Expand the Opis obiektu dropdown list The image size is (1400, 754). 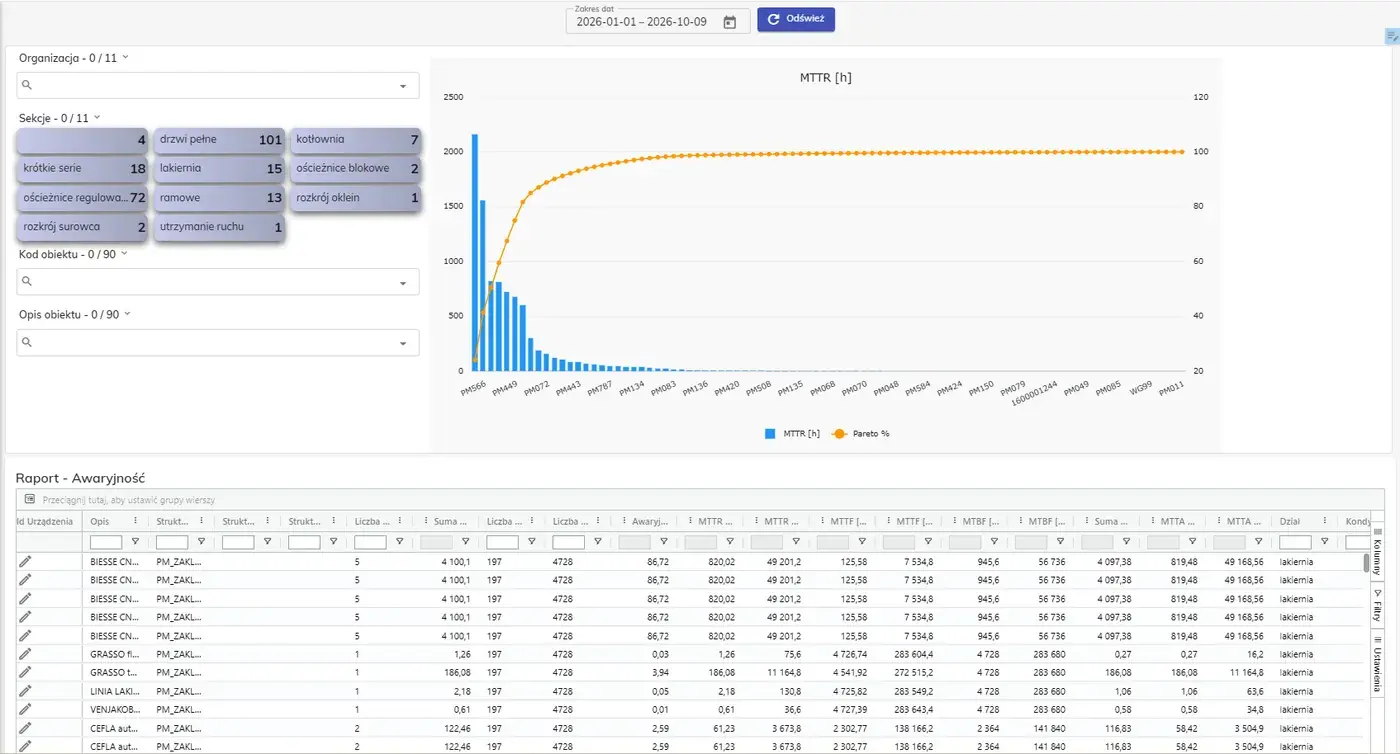(x=403, y=343)
